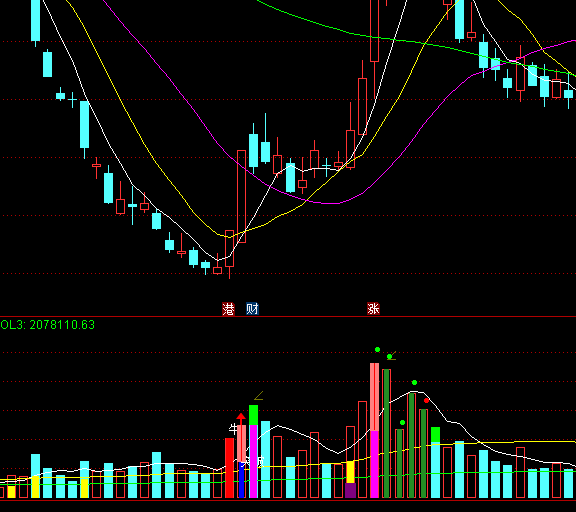The image size is (576, 512).
Task: Click the long red hollow candlestick at the reversal
Action: (x=241, y=196)
